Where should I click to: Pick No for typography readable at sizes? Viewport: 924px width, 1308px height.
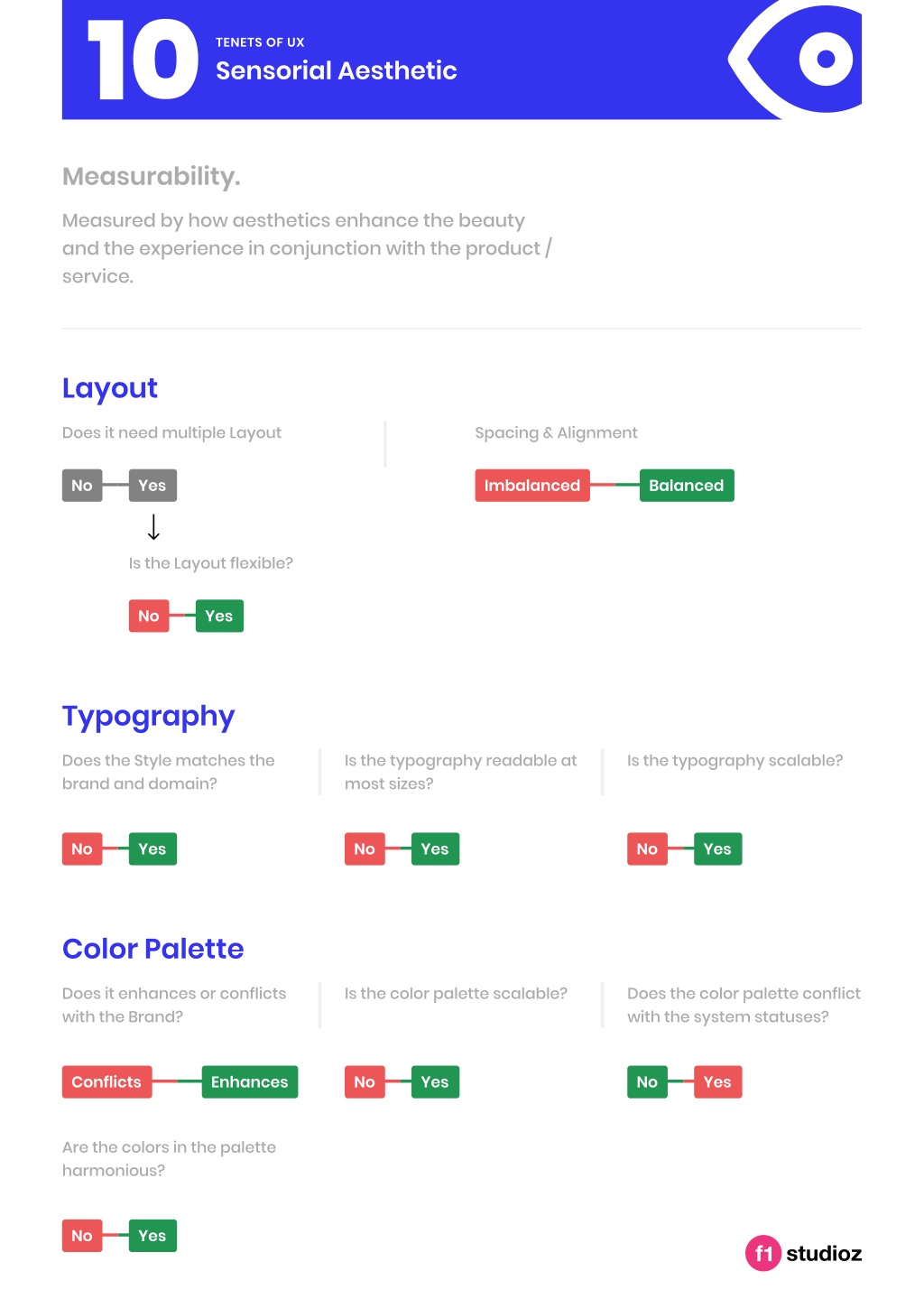(x=365, y=849)
